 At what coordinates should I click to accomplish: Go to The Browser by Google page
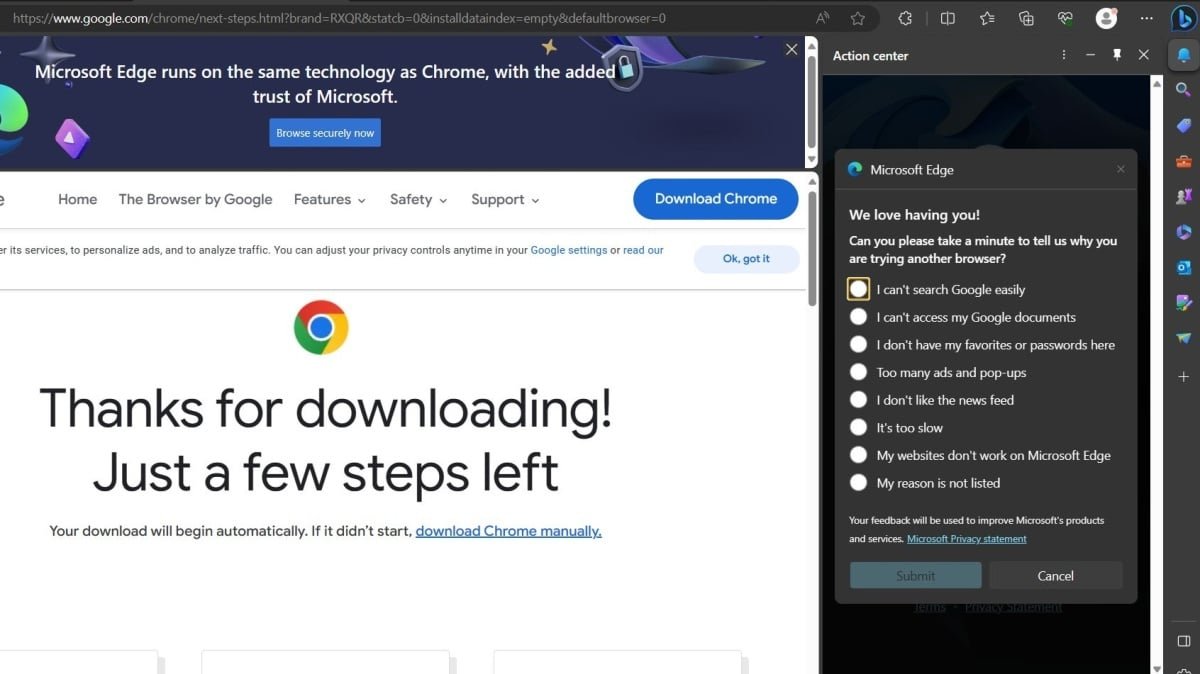point(195,199)
